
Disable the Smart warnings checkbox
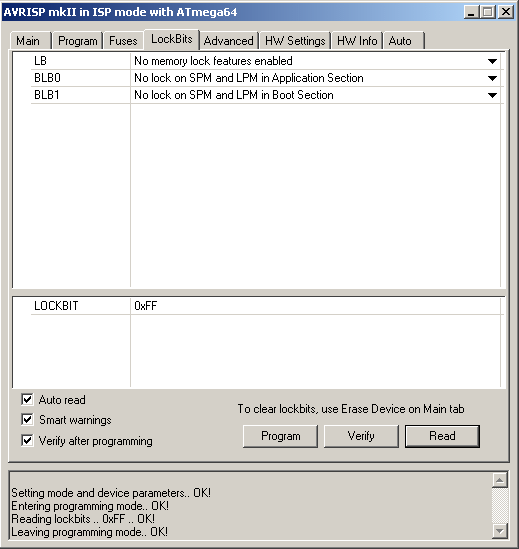[27, 419]
